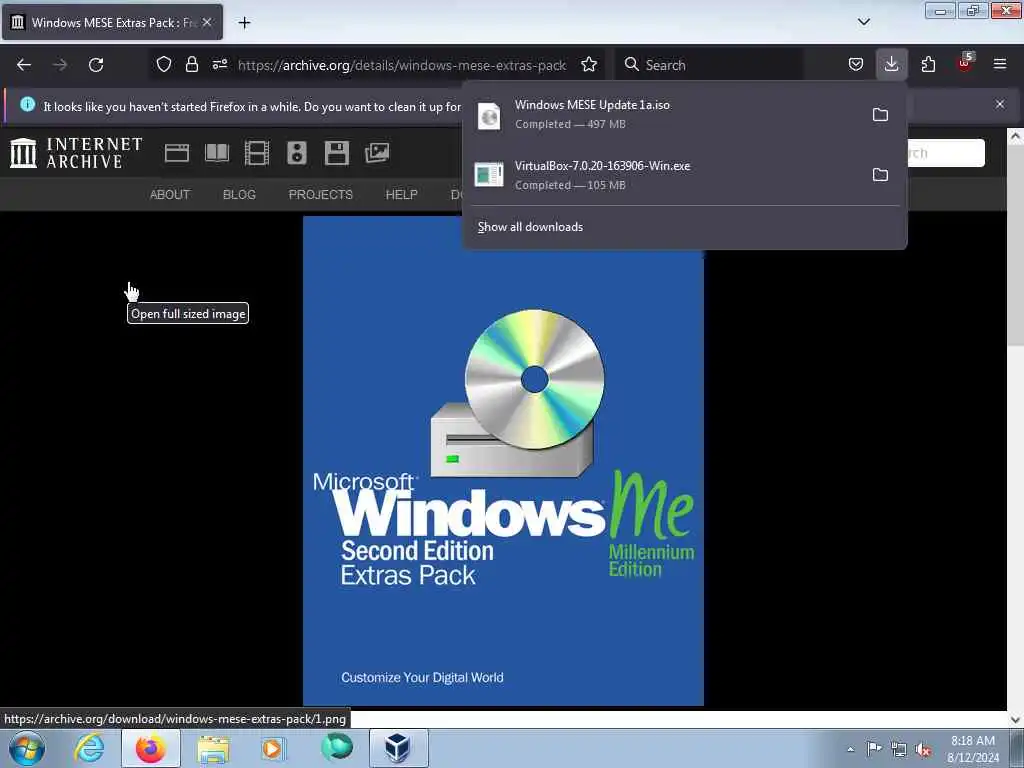This screenshot has width=1024, height=768.
Task: Select the Windows MESE Extras Pack tab
Action: click(x=112, y=22)
